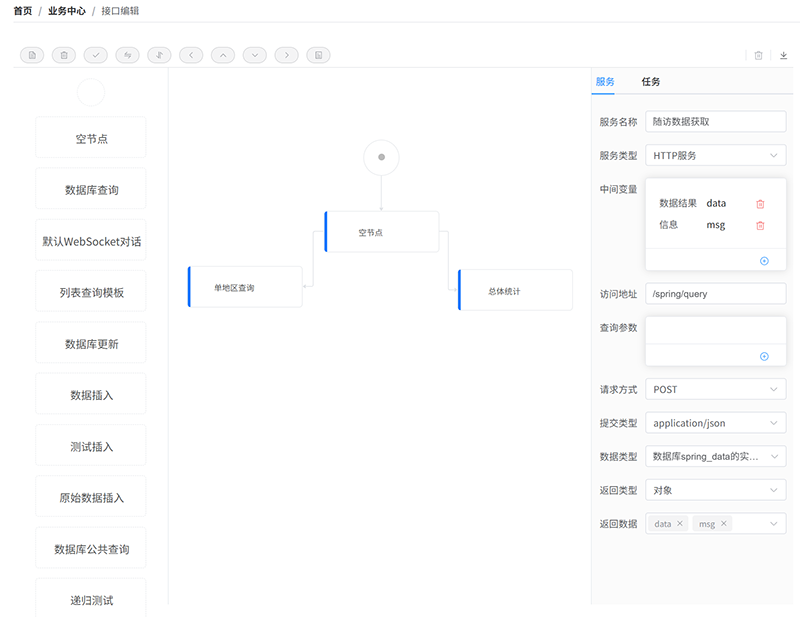800x617 pixels.
Task: Remove the data tag from 返回数据
Action: click(680, 524)
